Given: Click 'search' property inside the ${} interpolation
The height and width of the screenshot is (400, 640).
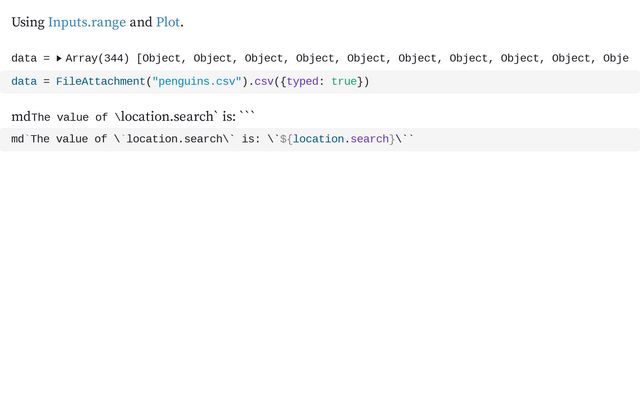Looking at the screenshot, I should pos(369,139).
